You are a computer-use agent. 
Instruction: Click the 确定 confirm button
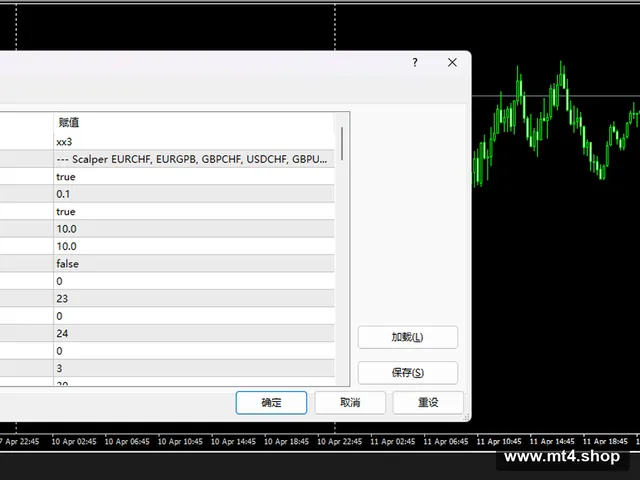[x=271, y=402]
